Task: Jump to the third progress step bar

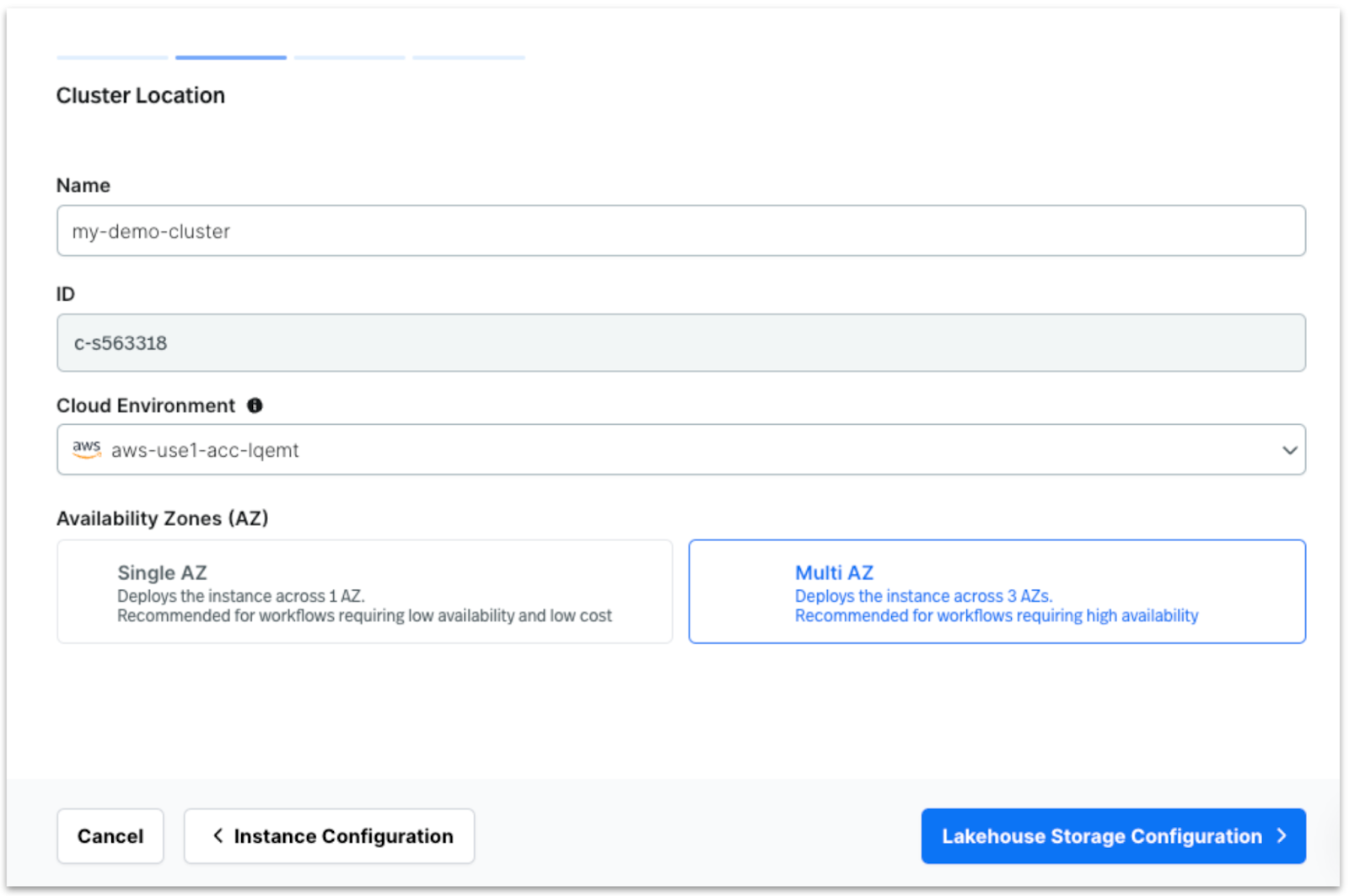Action: [349, 57]
